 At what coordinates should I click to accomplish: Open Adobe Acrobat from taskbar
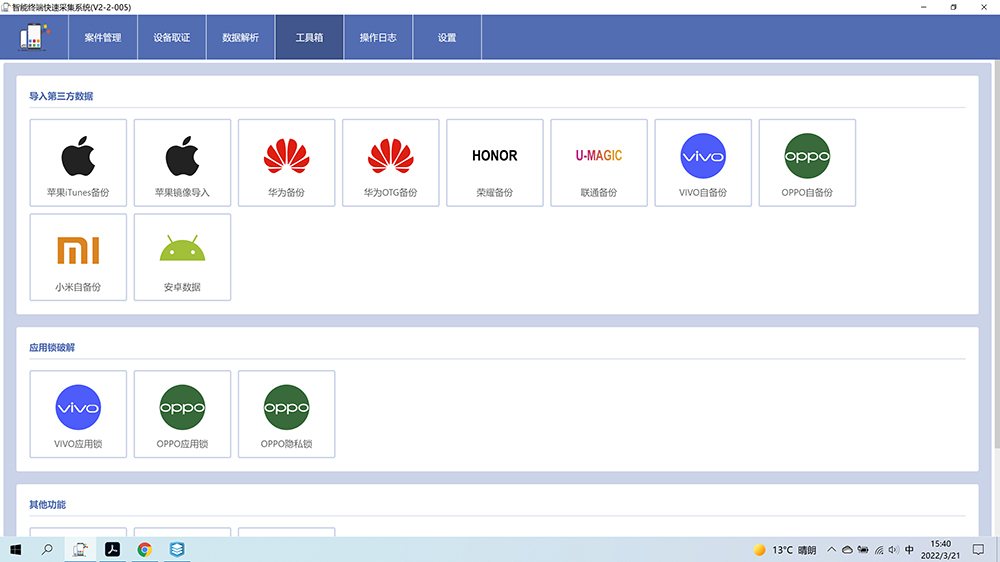(x=112, y=549)
